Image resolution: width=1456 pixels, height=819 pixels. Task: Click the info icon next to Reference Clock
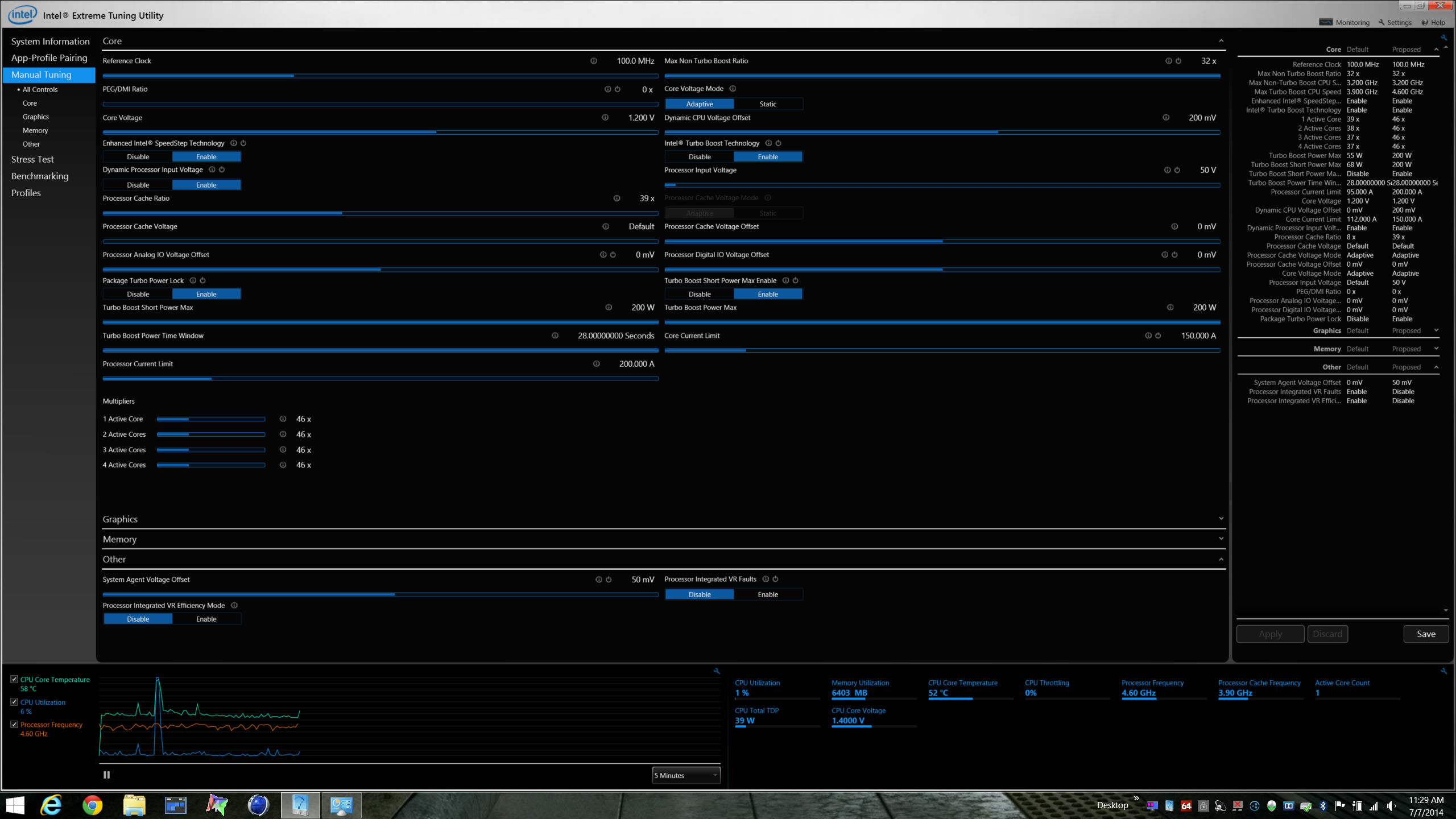(593, 61)
